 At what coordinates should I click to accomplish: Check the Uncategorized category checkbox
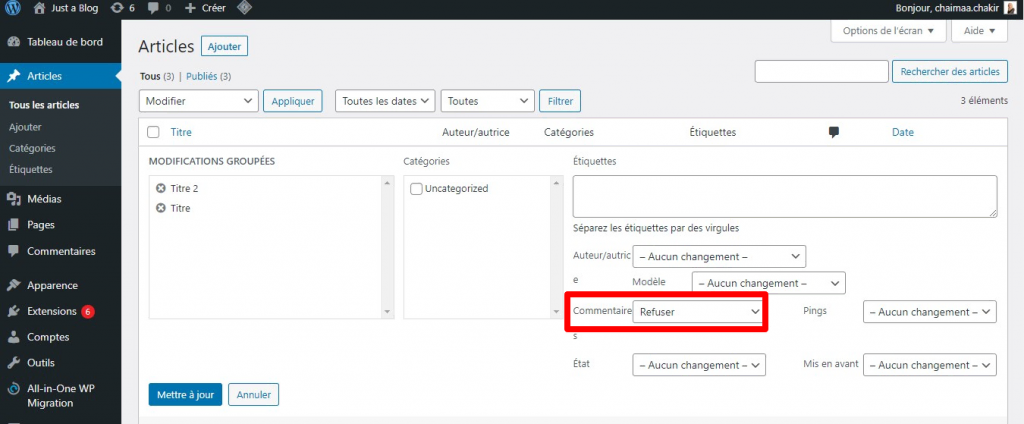pos(416,189)
